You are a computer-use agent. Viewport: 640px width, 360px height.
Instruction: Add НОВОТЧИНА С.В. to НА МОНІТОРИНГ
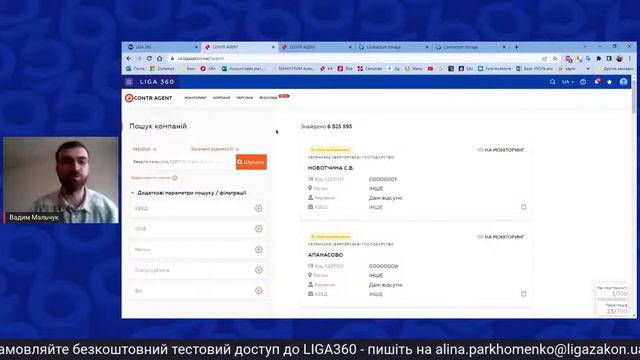[x=501, y=150]
